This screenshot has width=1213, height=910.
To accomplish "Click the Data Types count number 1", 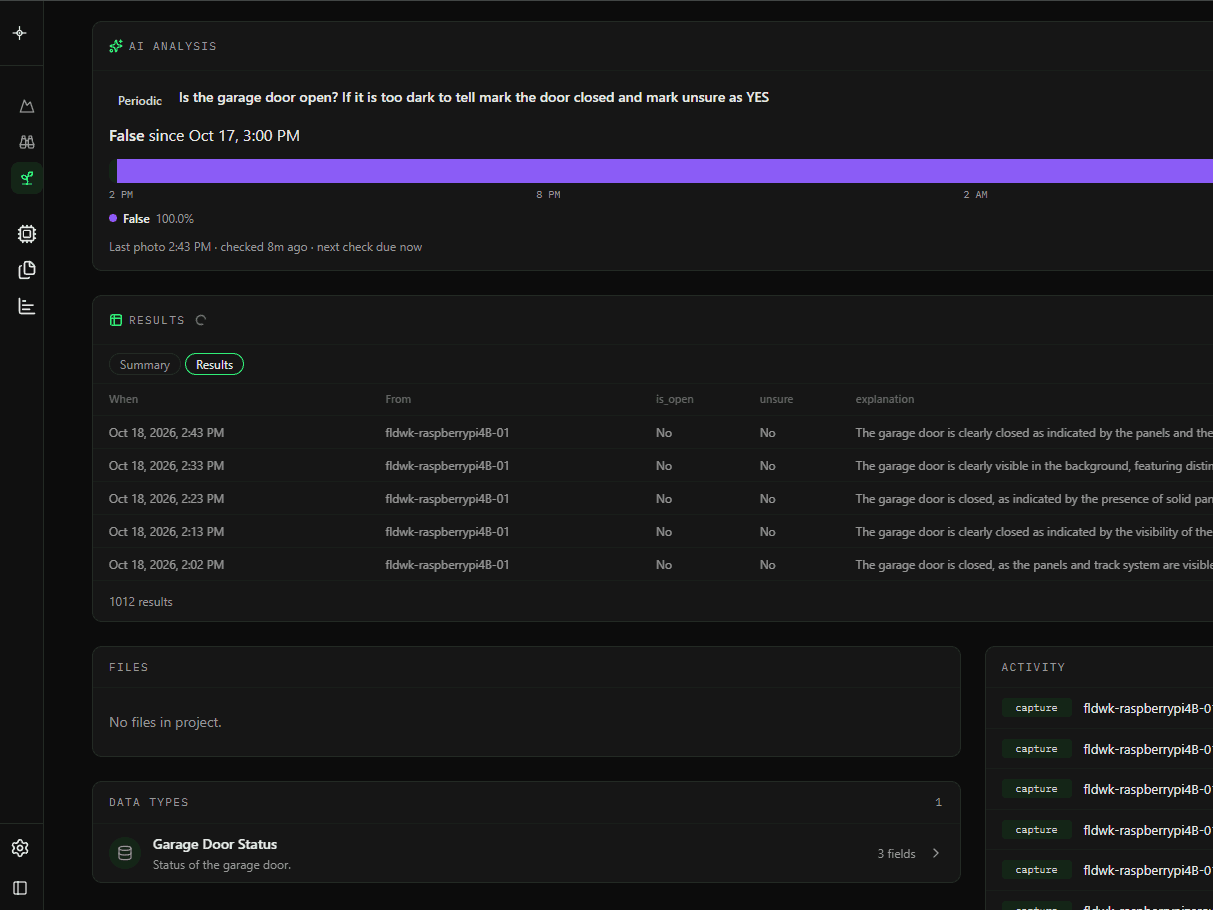I will (938, 803).
